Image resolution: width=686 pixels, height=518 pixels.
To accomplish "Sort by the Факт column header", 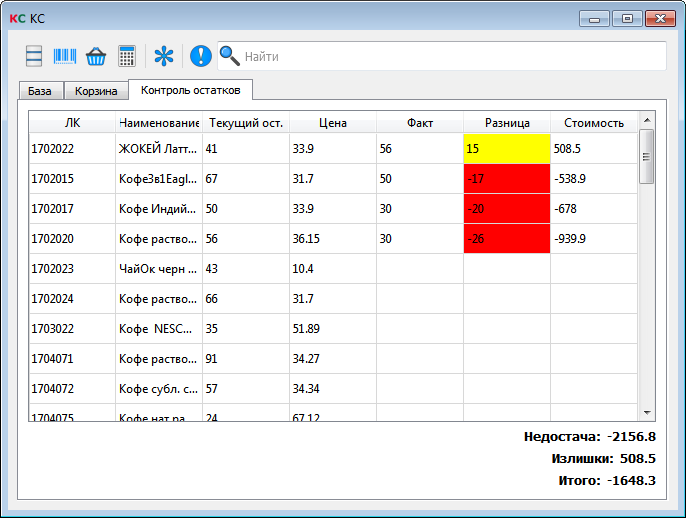I will coord(420,122).
